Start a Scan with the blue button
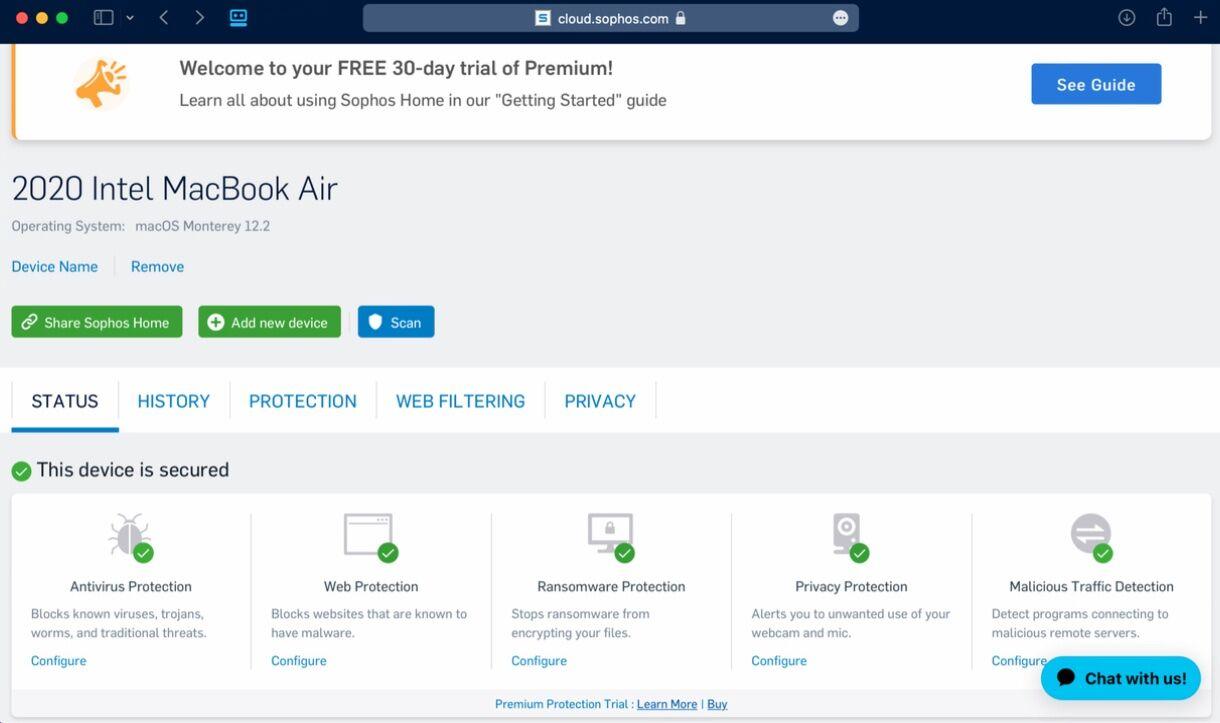Viewport: 1220px width, 723px height. pyautogui.click(x=396, y=322)
